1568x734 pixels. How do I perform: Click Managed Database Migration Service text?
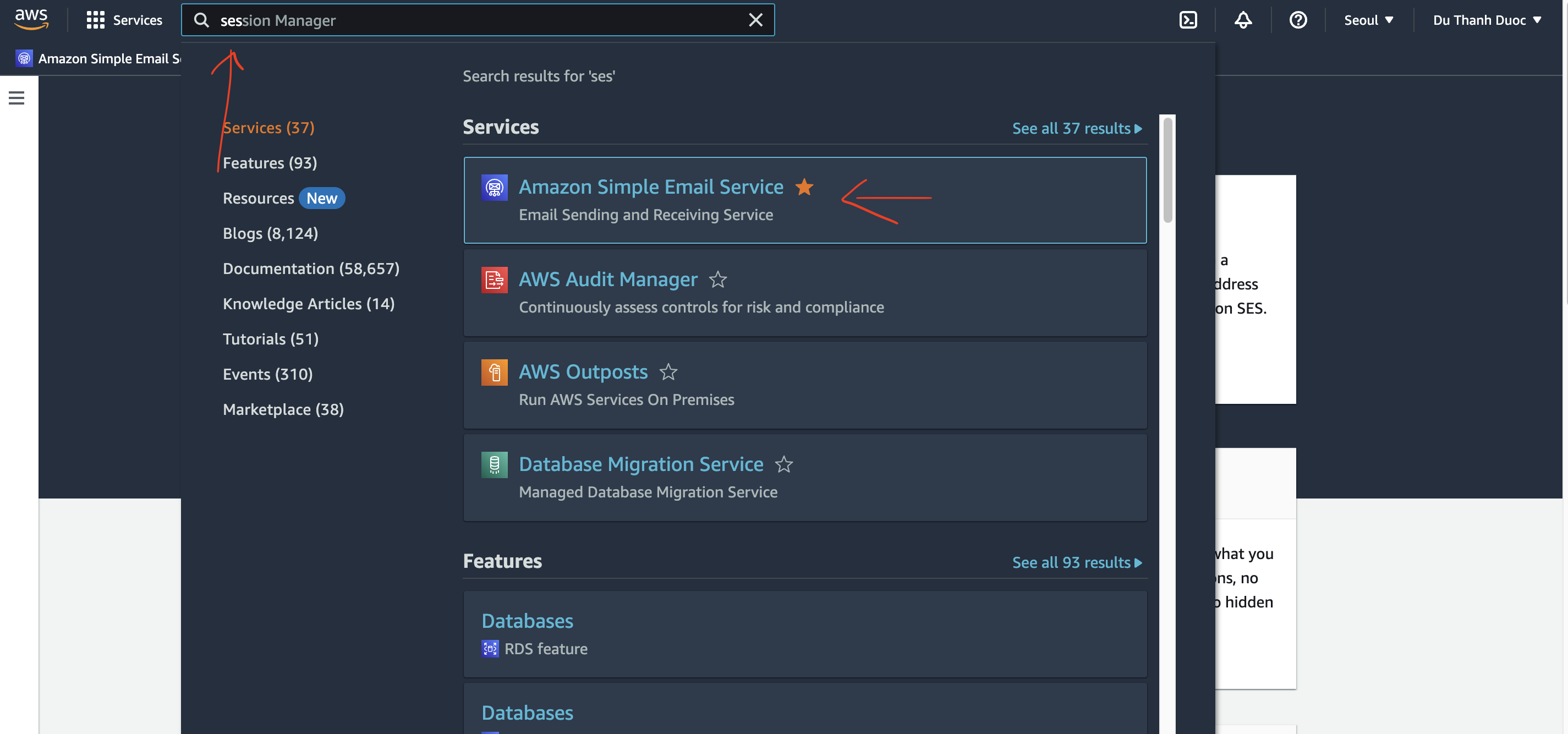point(648,492)
